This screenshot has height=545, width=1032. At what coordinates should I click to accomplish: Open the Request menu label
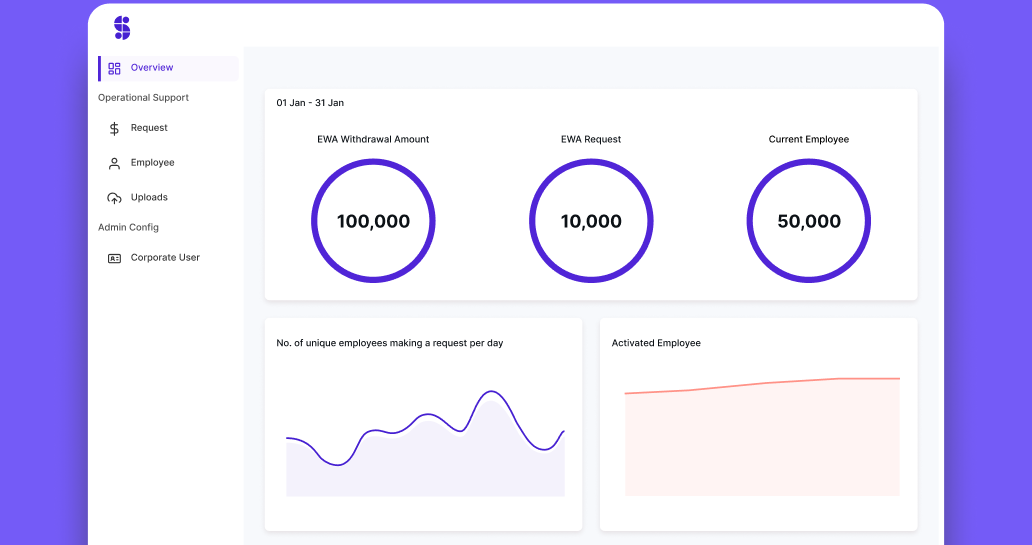click(x=149, y=128)
